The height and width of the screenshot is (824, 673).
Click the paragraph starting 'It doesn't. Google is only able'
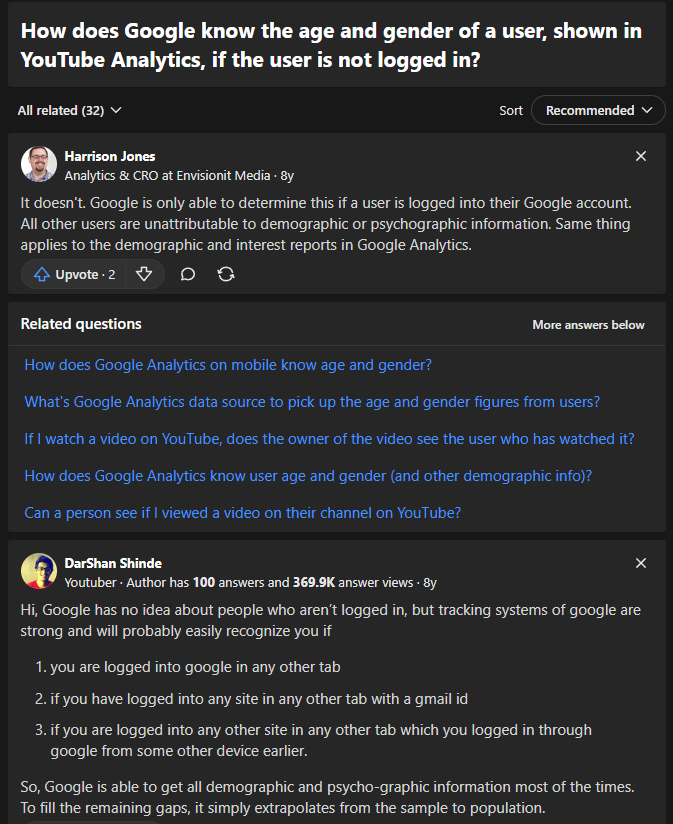point(326,224)
